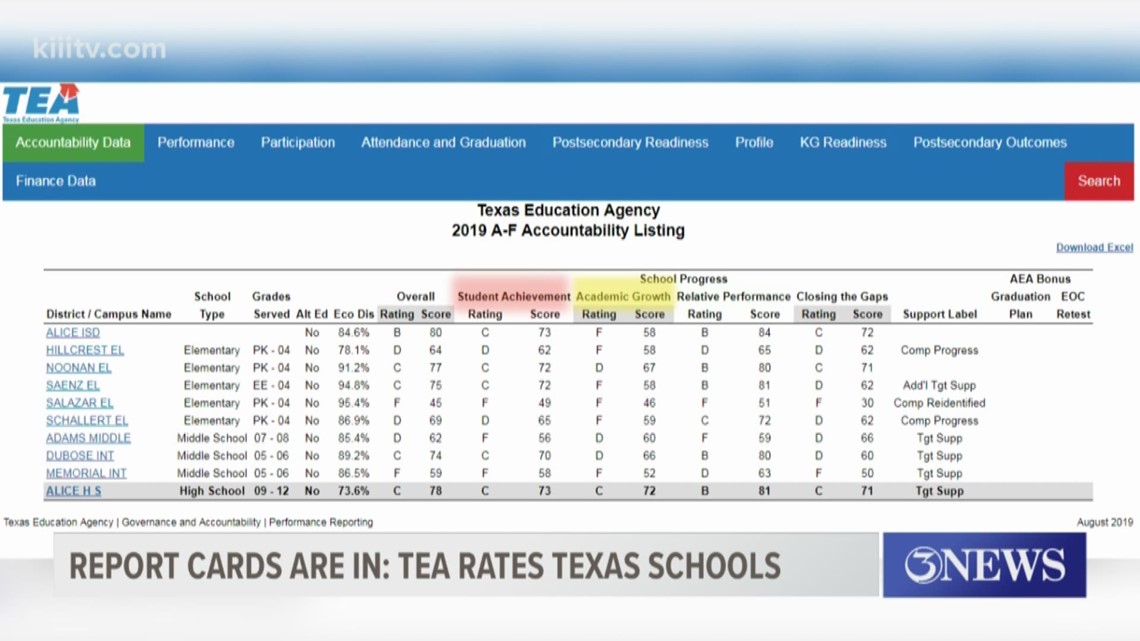Click the 3NEWS station logo
This screenshot has width=1140, height=641.
983,565
